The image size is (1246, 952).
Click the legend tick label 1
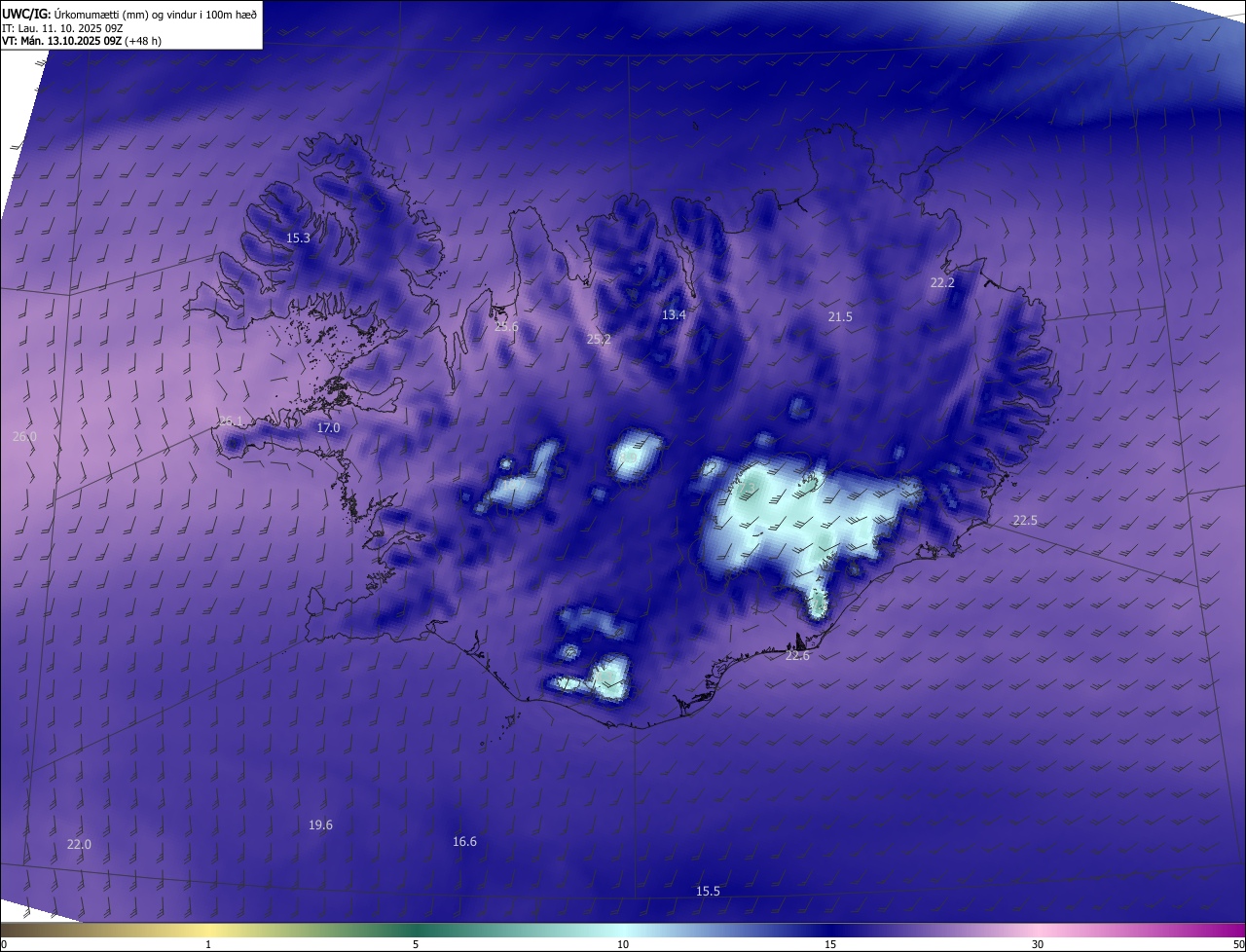pyautogui.click(x=208, y=944)
